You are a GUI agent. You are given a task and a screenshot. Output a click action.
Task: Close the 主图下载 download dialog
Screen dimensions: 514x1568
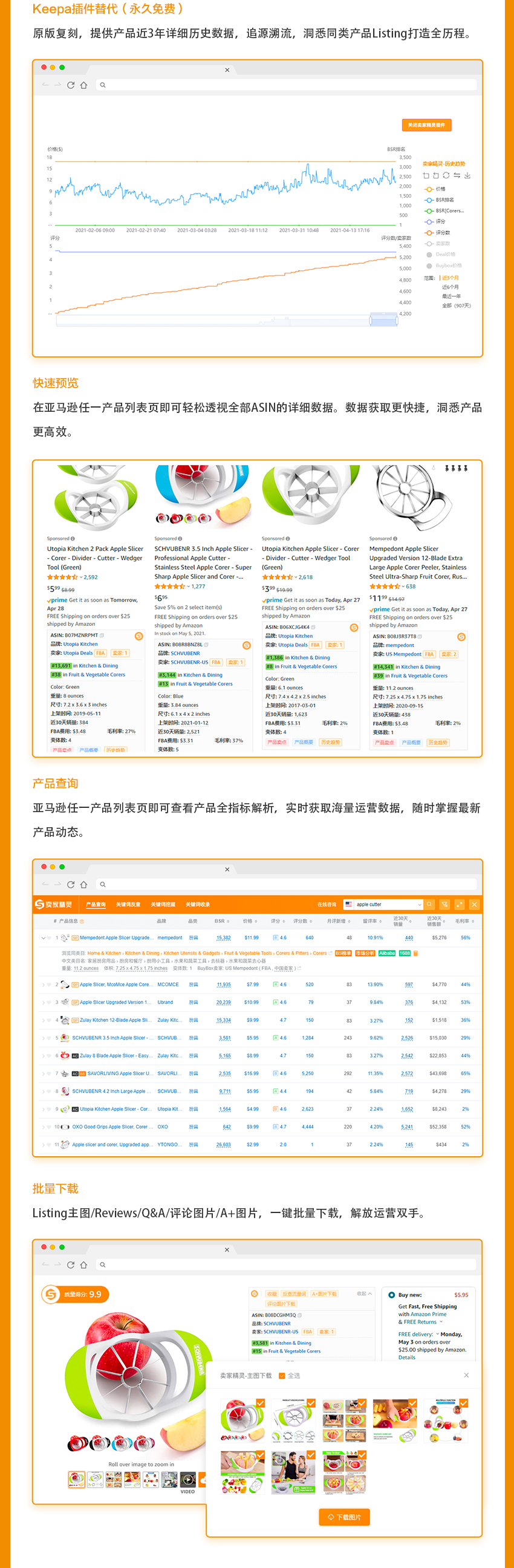tap(466, 1375)
